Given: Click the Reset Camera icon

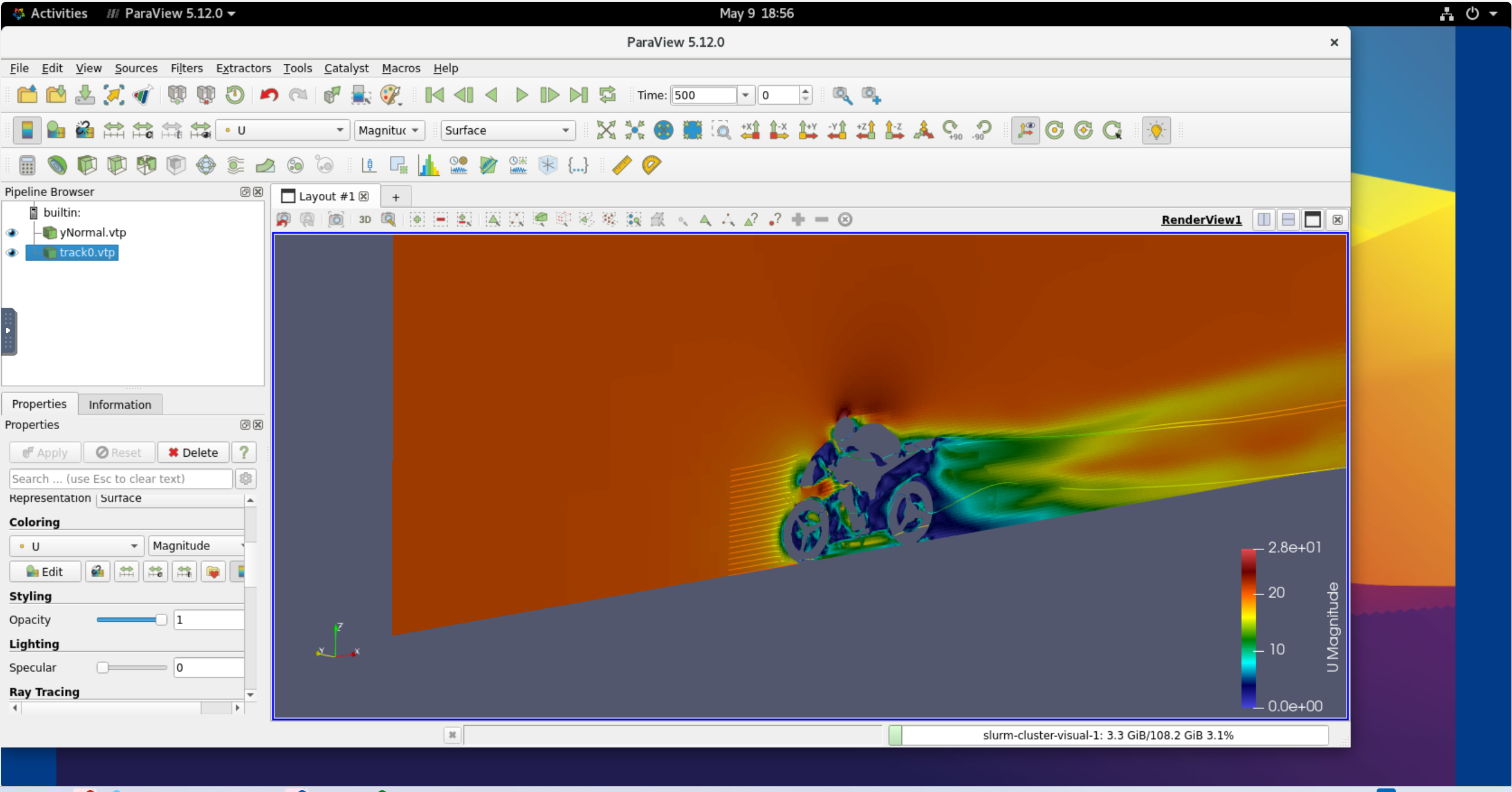Looking at the screenshot, I should click(x=606, y=130).
